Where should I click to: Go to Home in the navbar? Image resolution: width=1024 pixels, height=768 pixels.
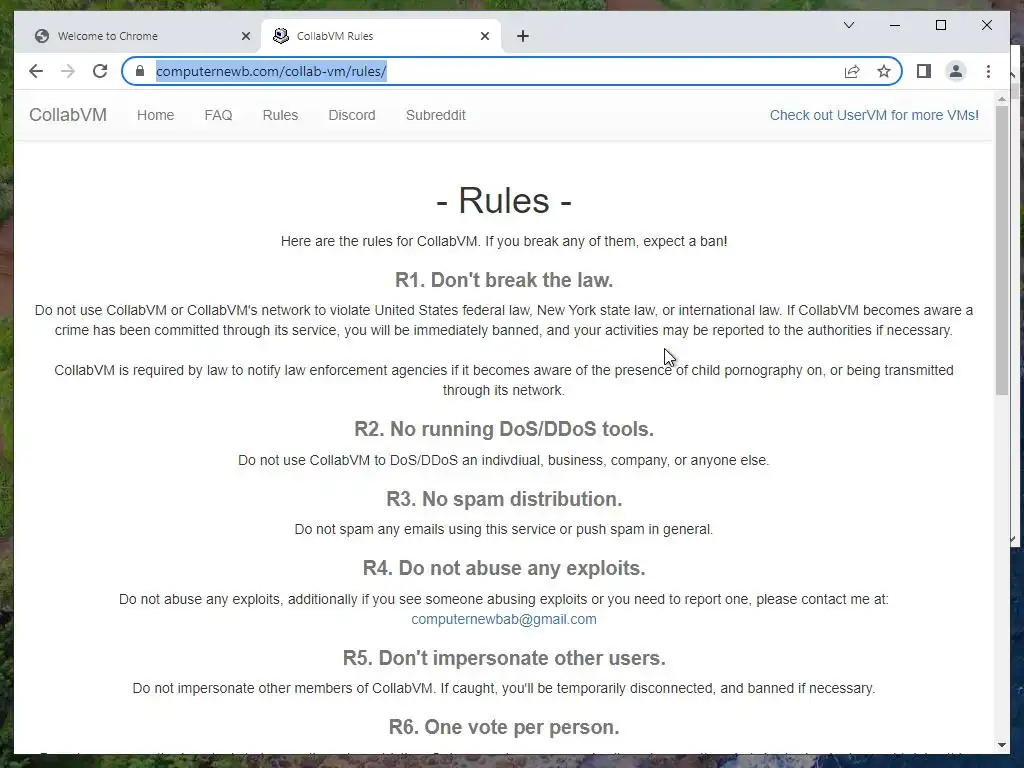(x=155, y=115)
